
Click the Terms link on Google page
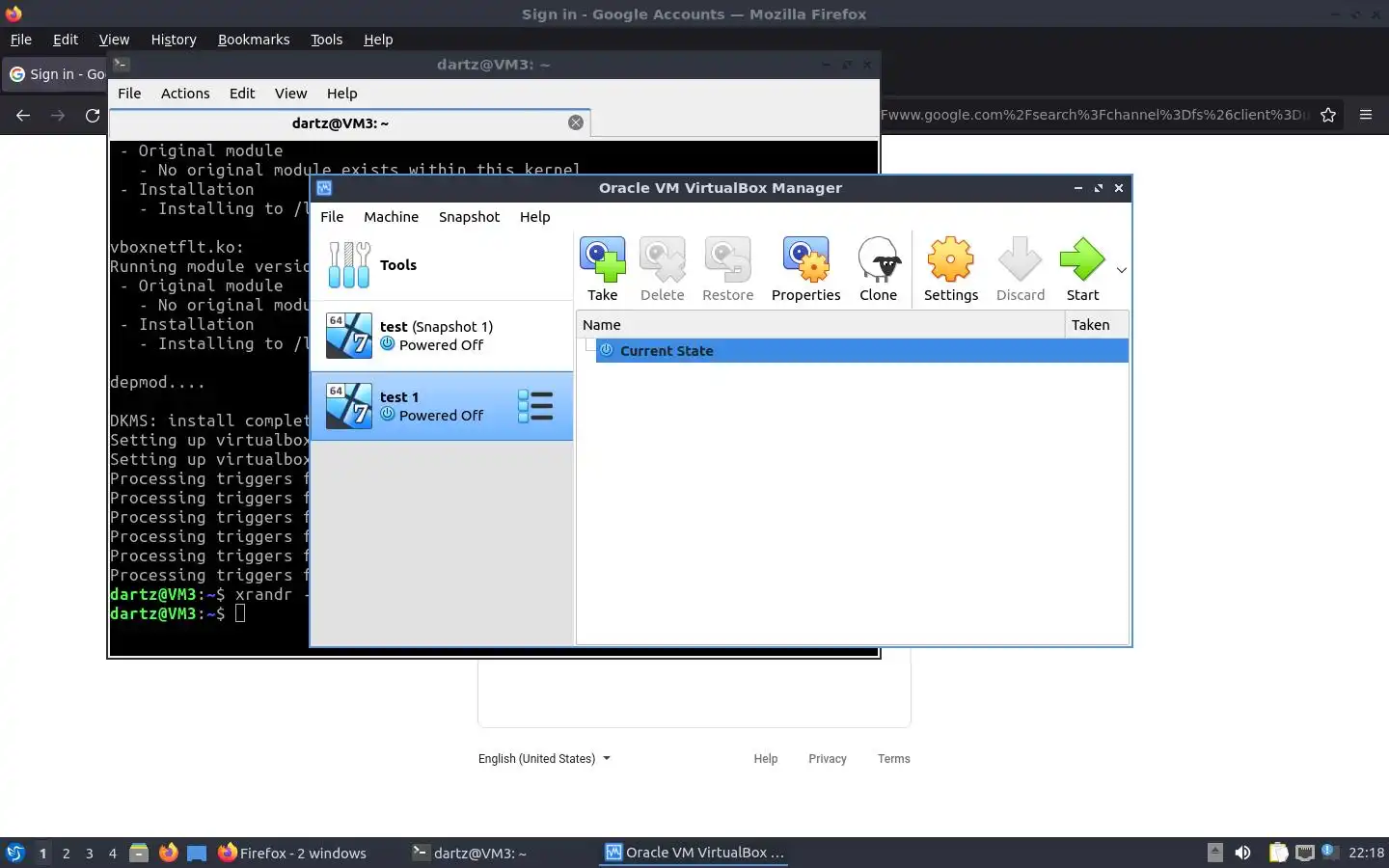(x=894, y=758)
